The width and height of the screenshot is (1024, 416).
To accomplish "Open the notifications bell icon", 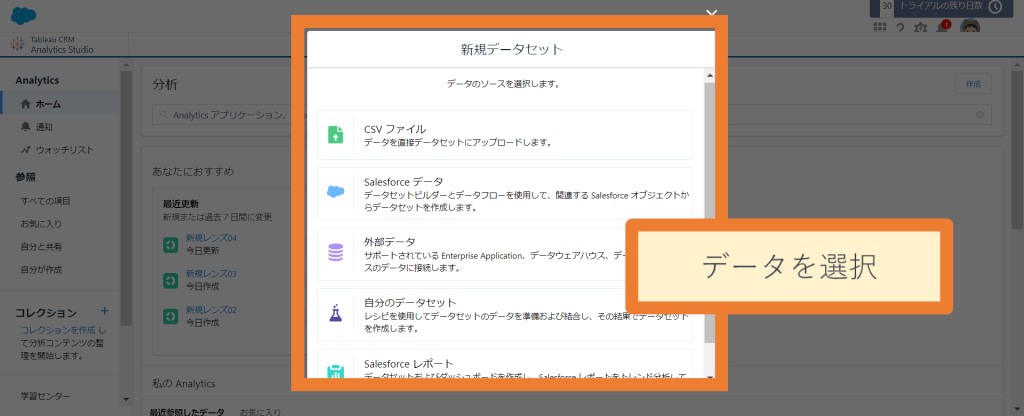I will click(942, 27).
